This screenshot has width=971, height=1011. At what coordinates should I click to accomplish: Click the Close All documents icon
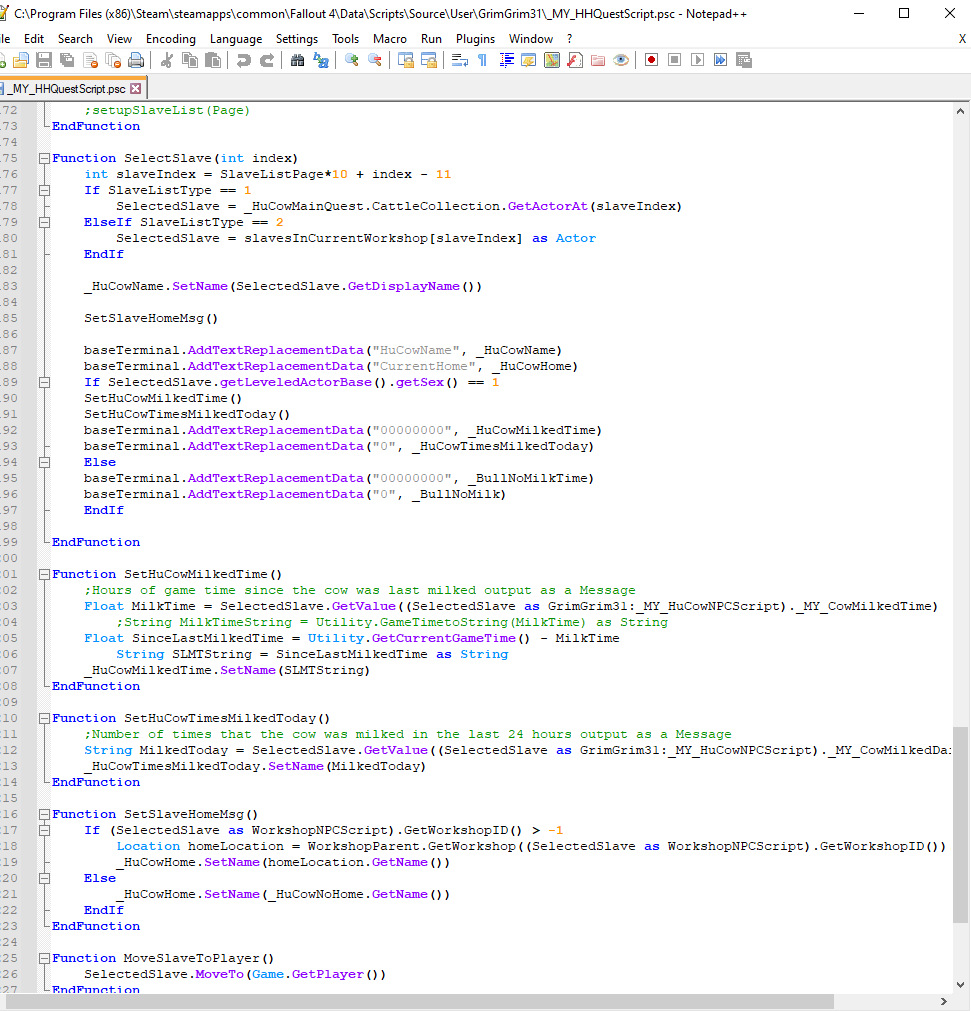(x=113, y=61)
